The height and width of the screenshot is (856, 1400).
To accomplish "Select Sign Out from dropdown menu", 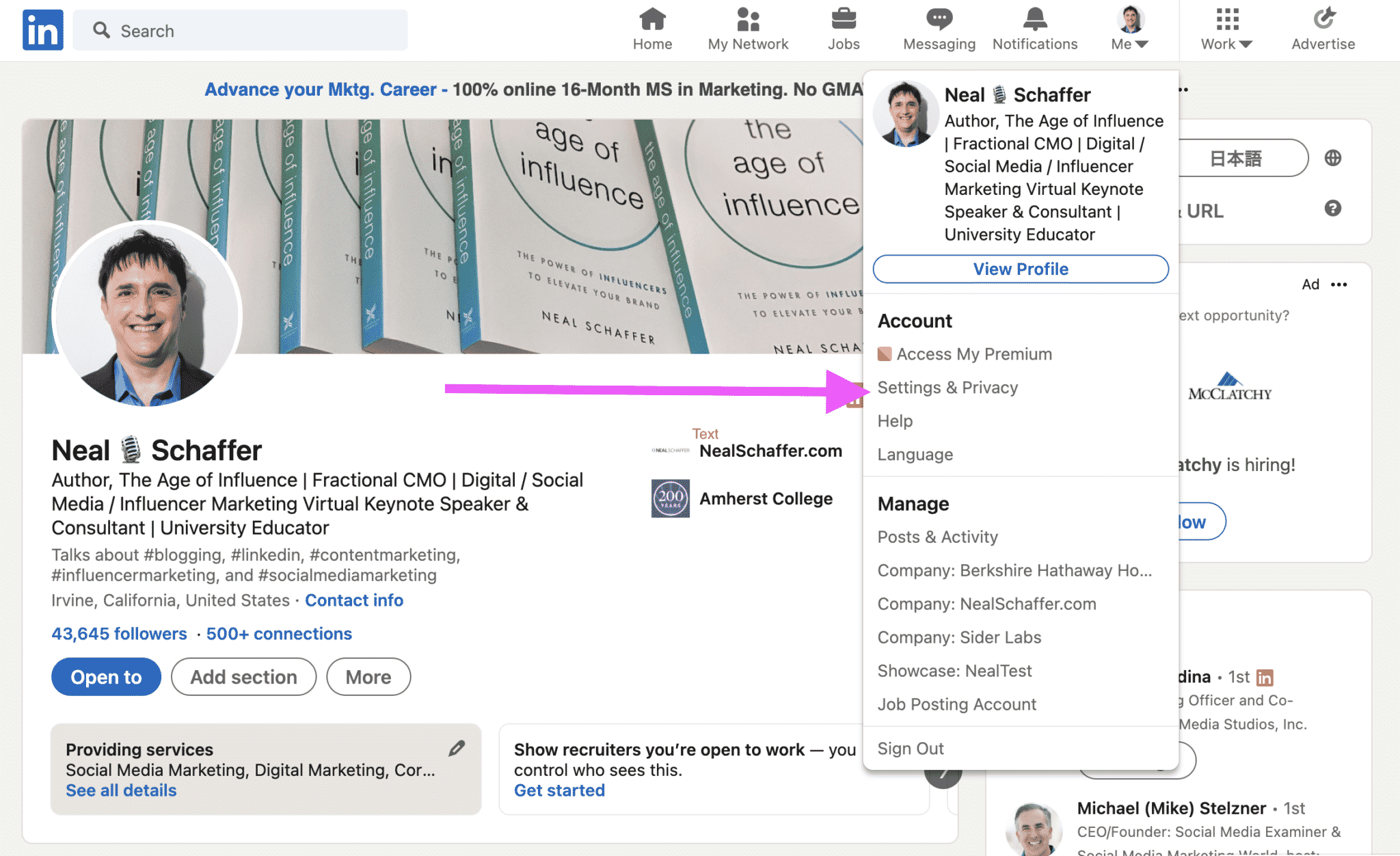I will tap(911, 748).
